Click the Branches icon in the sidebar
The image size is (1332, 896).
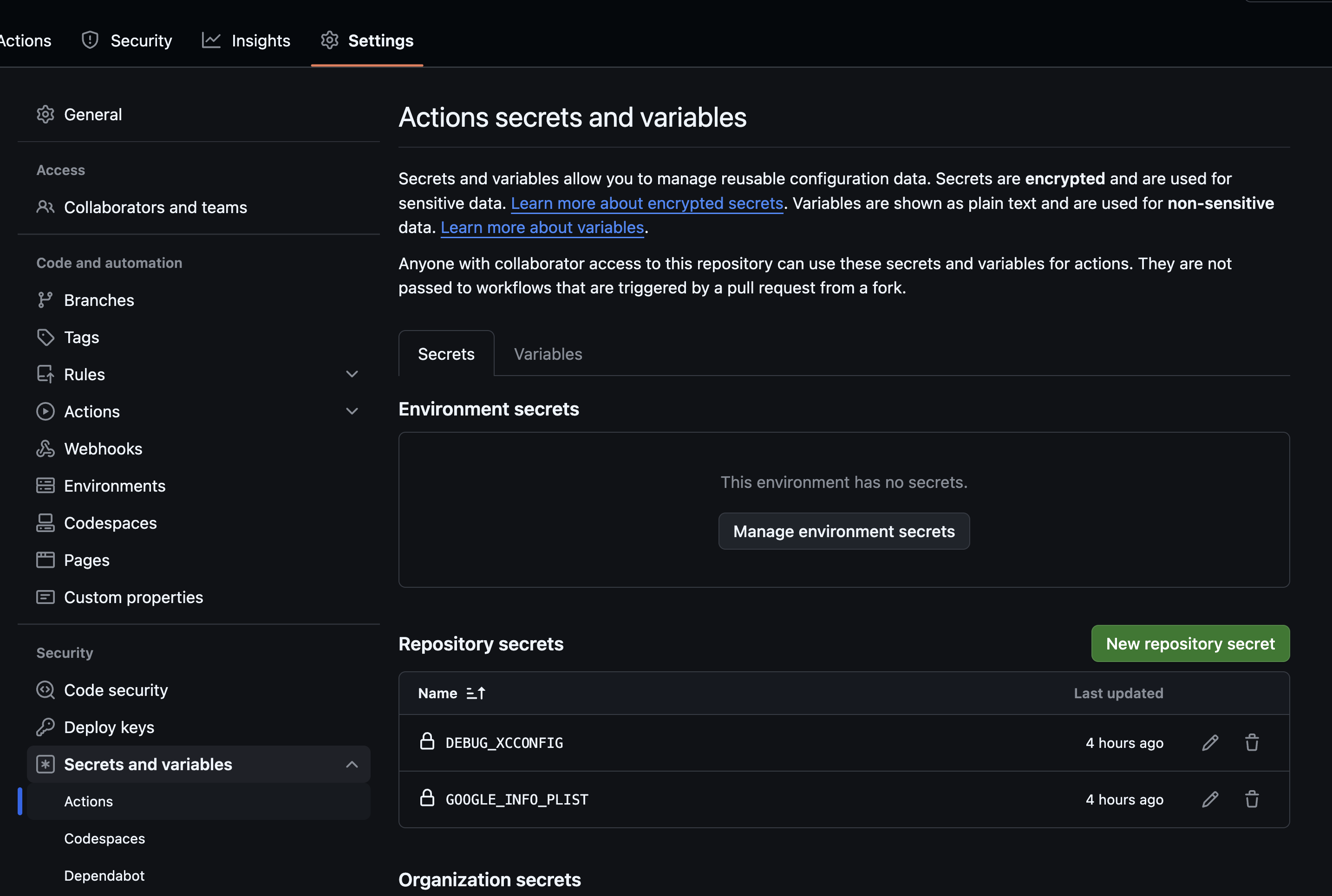point(46,299)
